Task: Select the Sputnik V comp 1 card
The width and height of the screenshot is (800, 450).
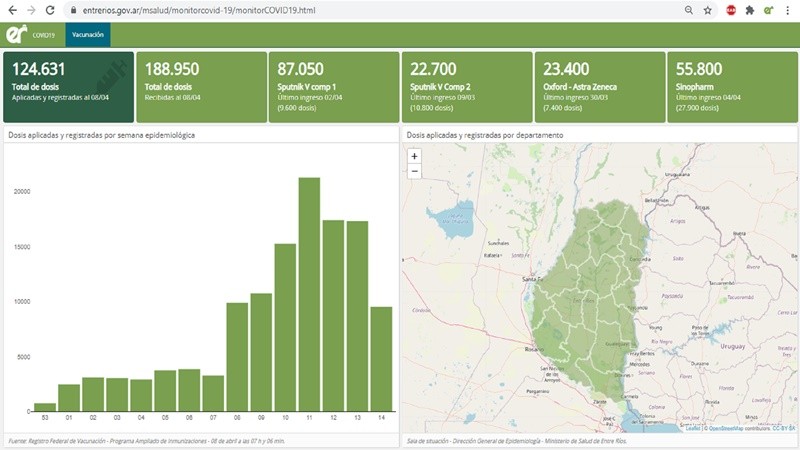Action: (x=332, y=87)
